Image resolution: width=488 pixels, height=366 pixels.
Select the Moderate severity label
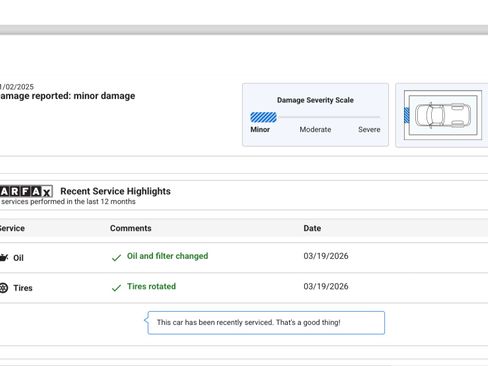click(x=315, y=129)
